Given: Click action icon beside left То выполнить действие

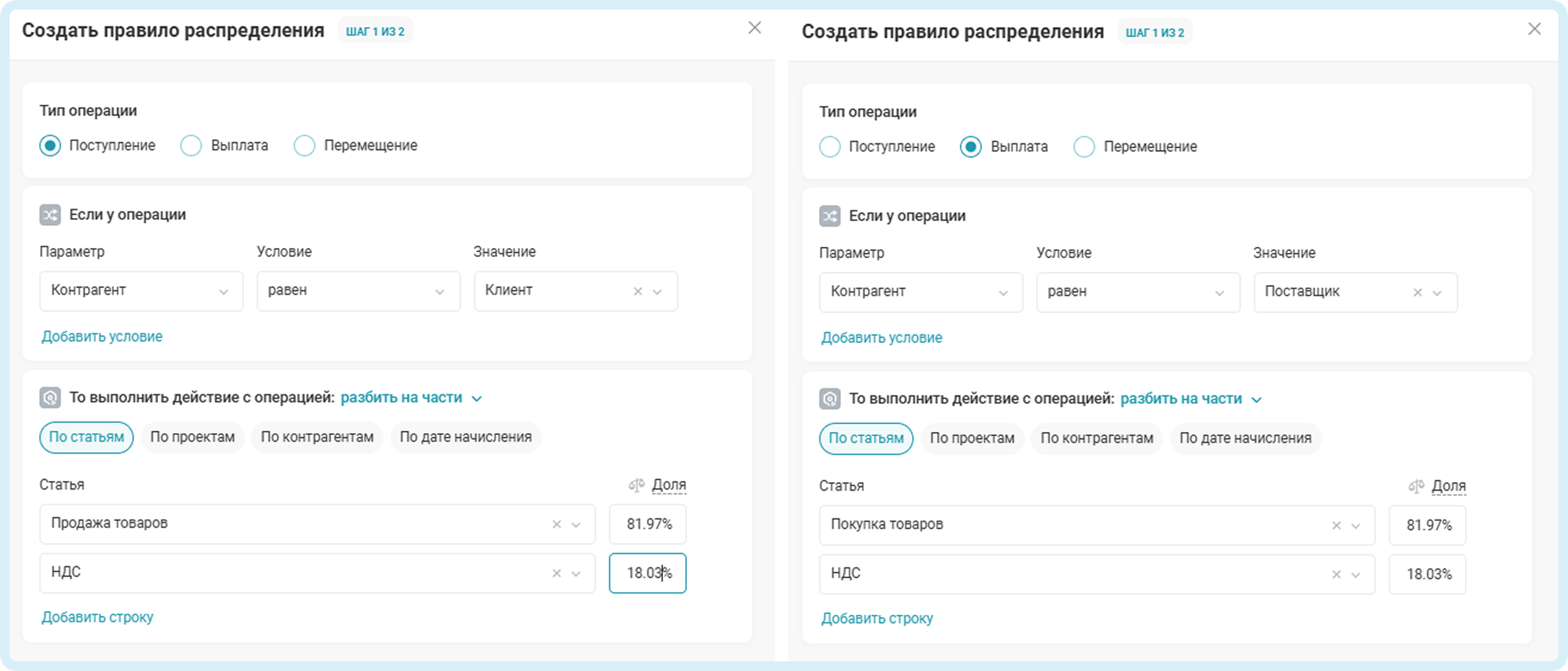Looking at the screenshot, I should (50, 398).
